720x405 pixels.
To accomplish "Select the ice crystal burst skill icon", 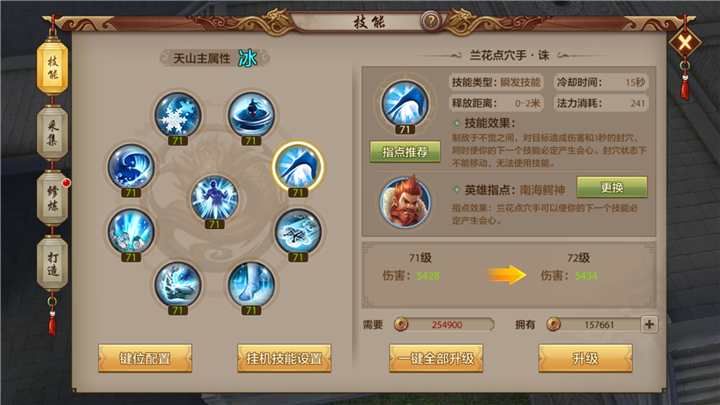I will (131, 231).
